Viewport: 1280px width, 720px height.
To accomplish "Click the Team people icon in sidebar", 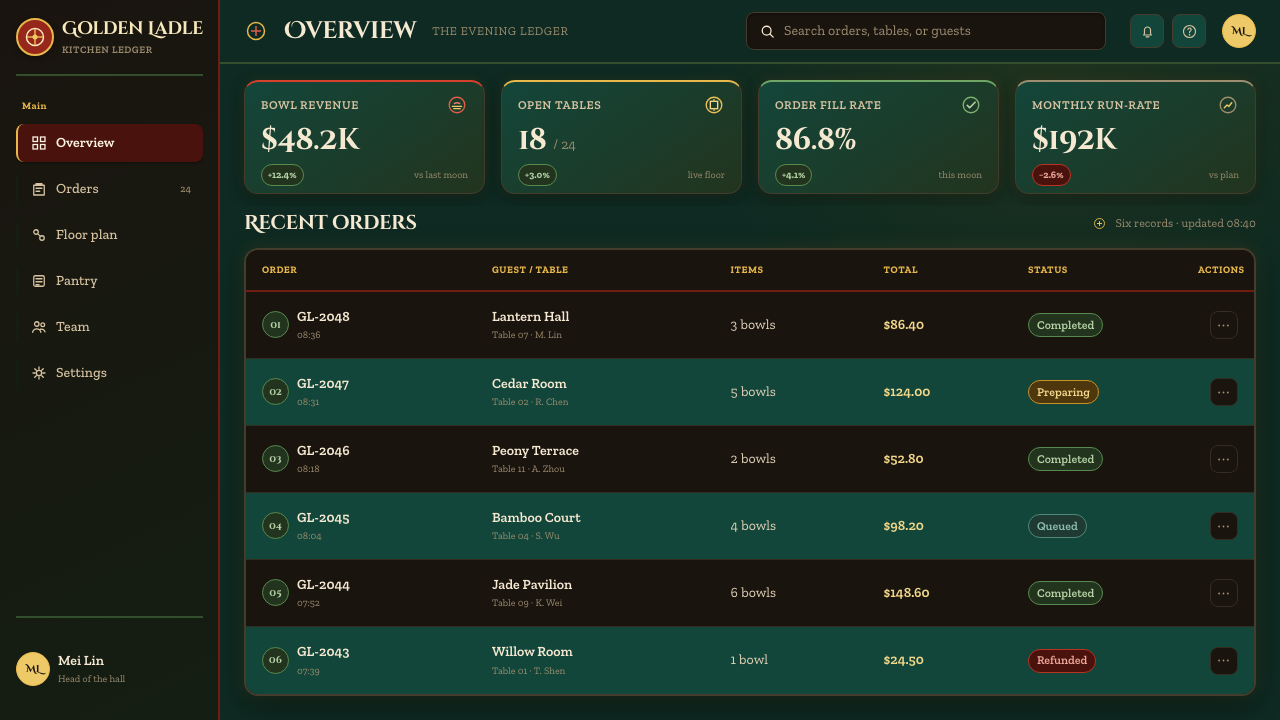I will pos(39,327).
